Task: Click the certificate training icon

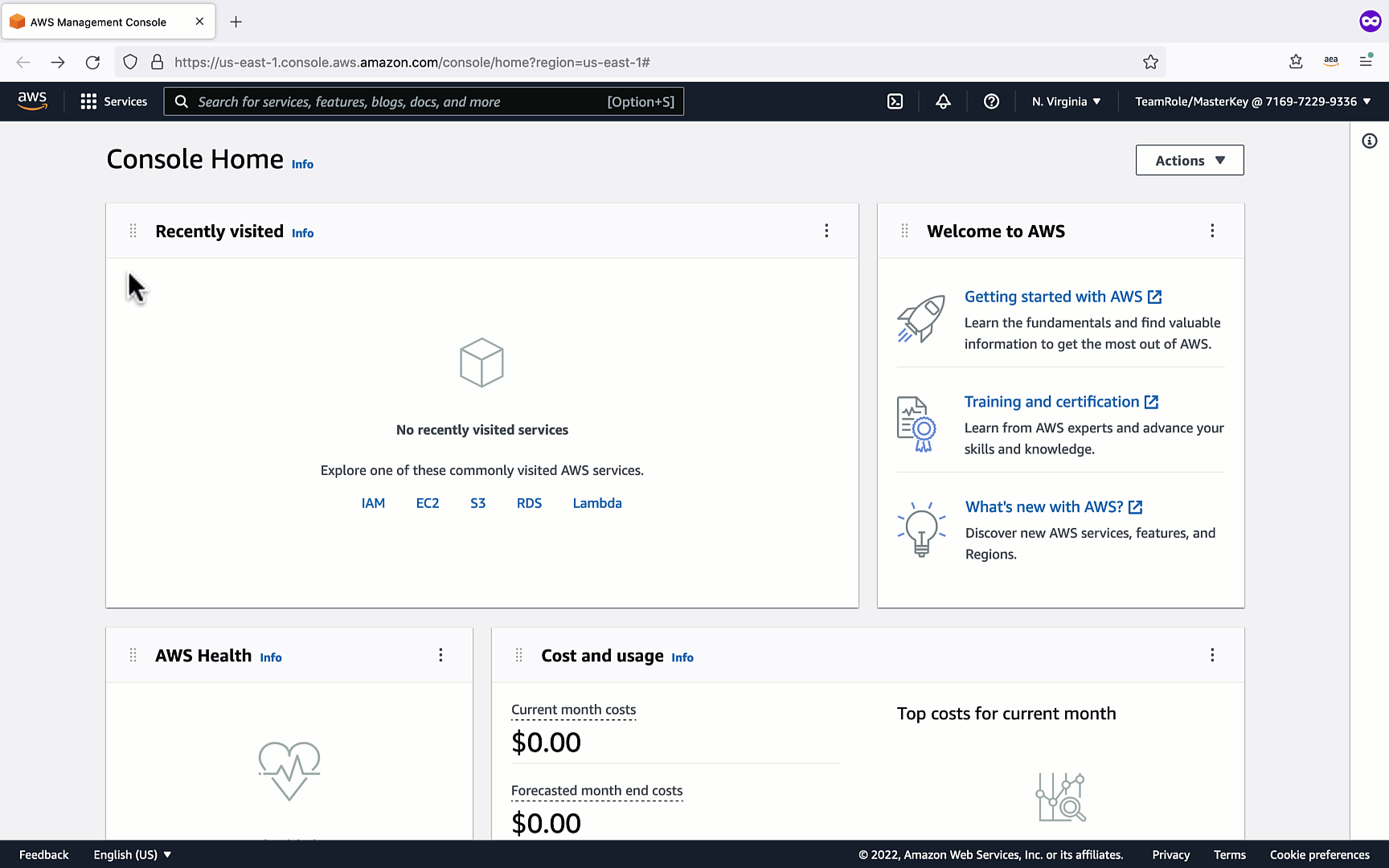Action: [917, 424]
